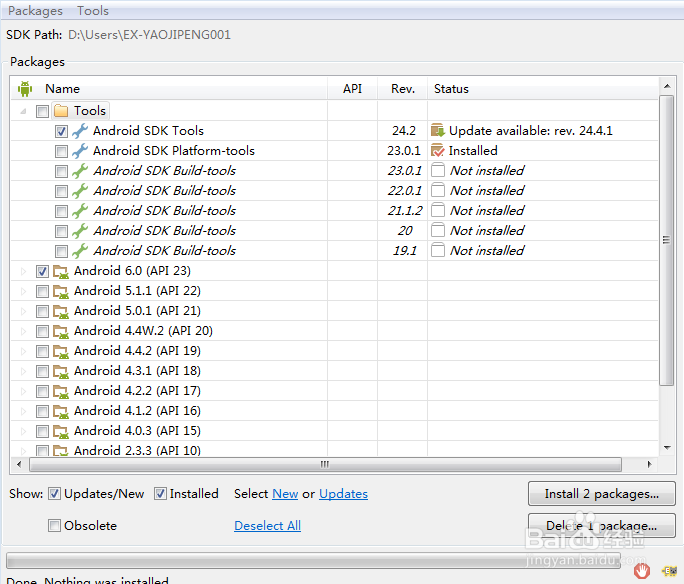
Task: Expand Android 4.0.3 (API 15) node
Action: [x=24, y=431]
